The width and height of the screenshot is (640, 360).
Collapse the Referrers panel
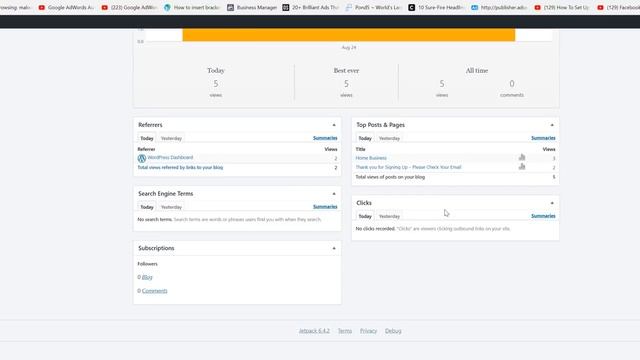coord(334,125)
